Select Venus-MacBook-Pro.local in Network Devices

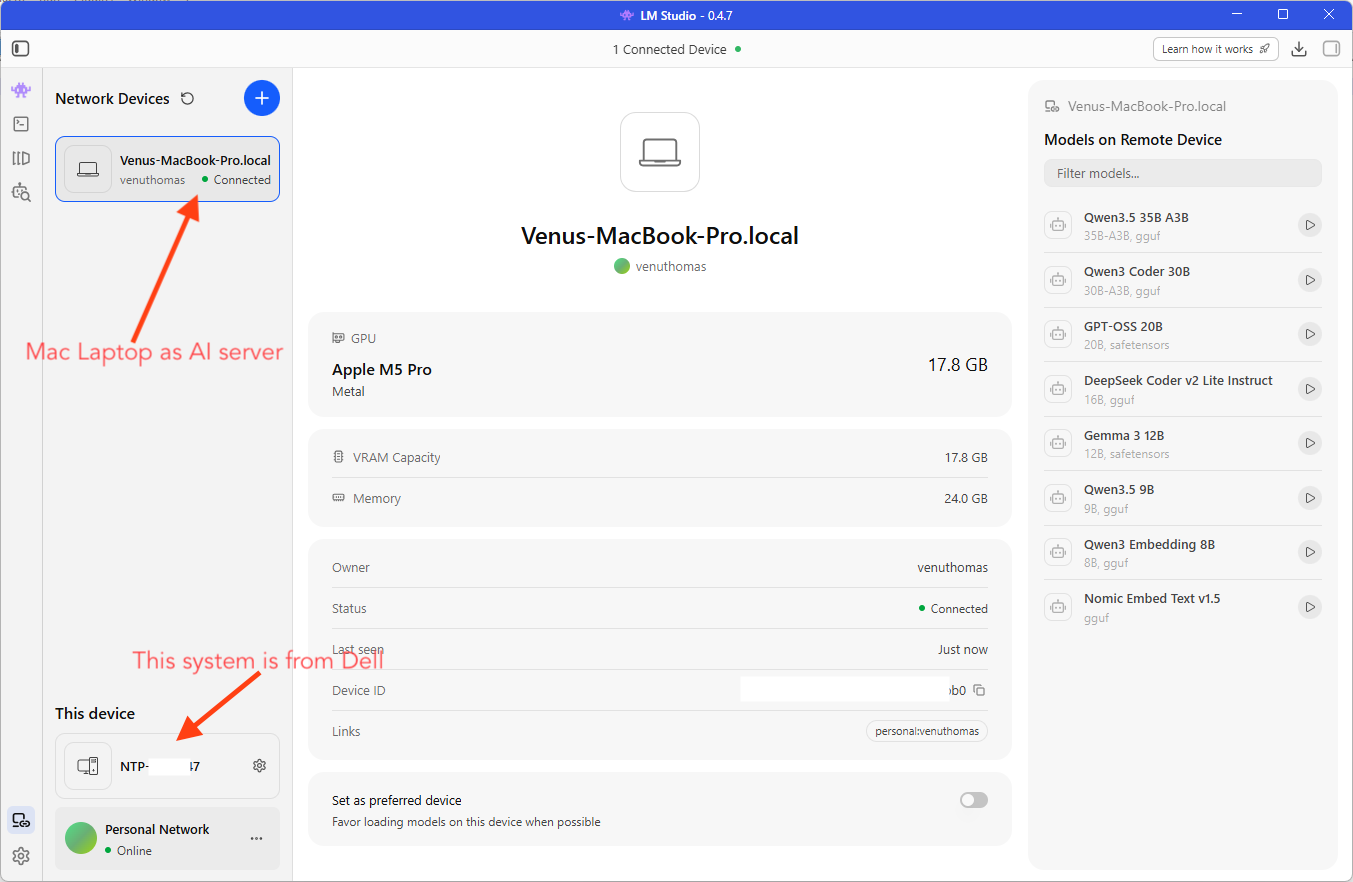click(x=167, y=169)
